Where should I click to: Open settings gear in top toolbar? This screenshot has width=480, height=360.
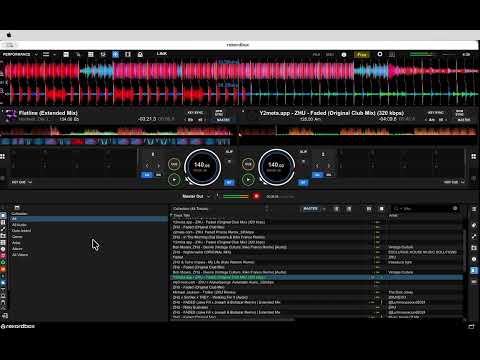[380, 54]
